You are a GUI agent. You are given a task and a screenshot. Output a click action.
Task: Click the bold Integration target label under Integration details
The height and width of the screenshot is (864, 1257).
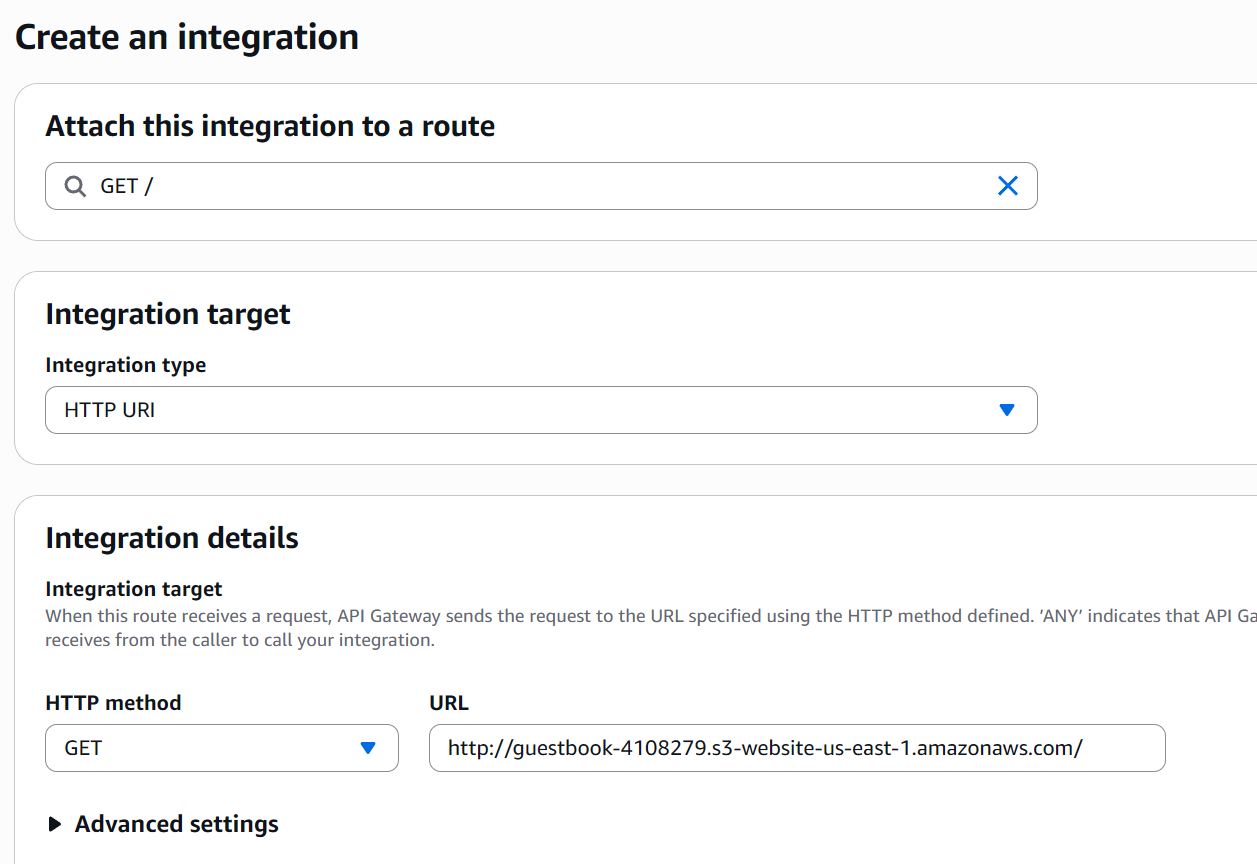click(x=134, y=589)
